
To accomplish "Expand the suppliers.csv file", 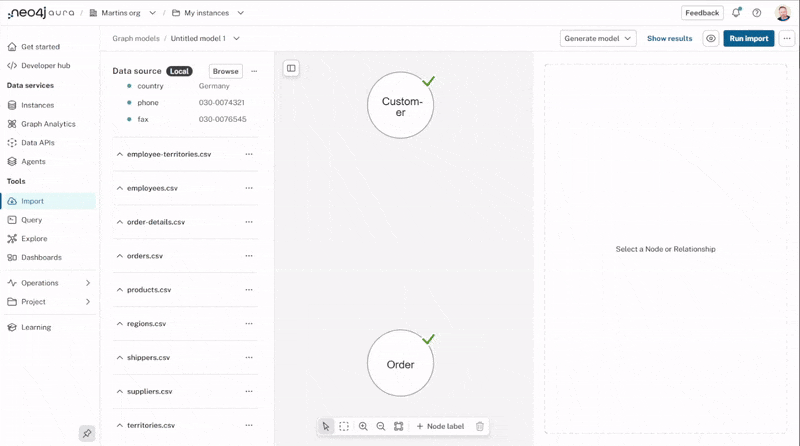I will tap(119, 391).
